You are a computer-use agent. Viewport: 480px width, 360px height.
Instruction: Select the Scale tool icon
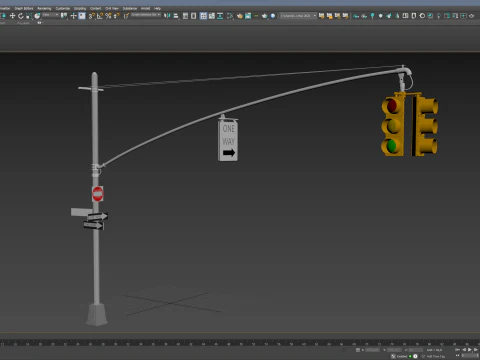pos(29,16)
